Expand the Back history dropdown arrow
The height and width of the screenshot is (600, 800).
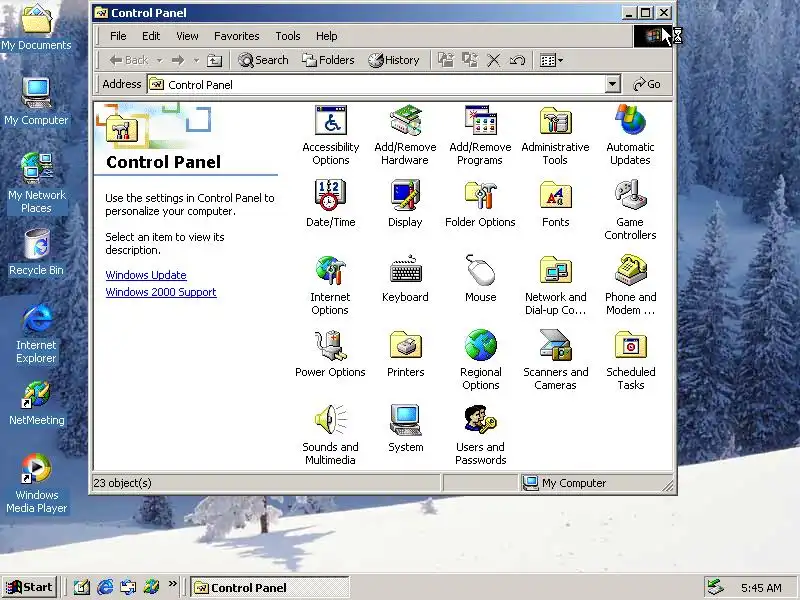click(x=160, y=60)
